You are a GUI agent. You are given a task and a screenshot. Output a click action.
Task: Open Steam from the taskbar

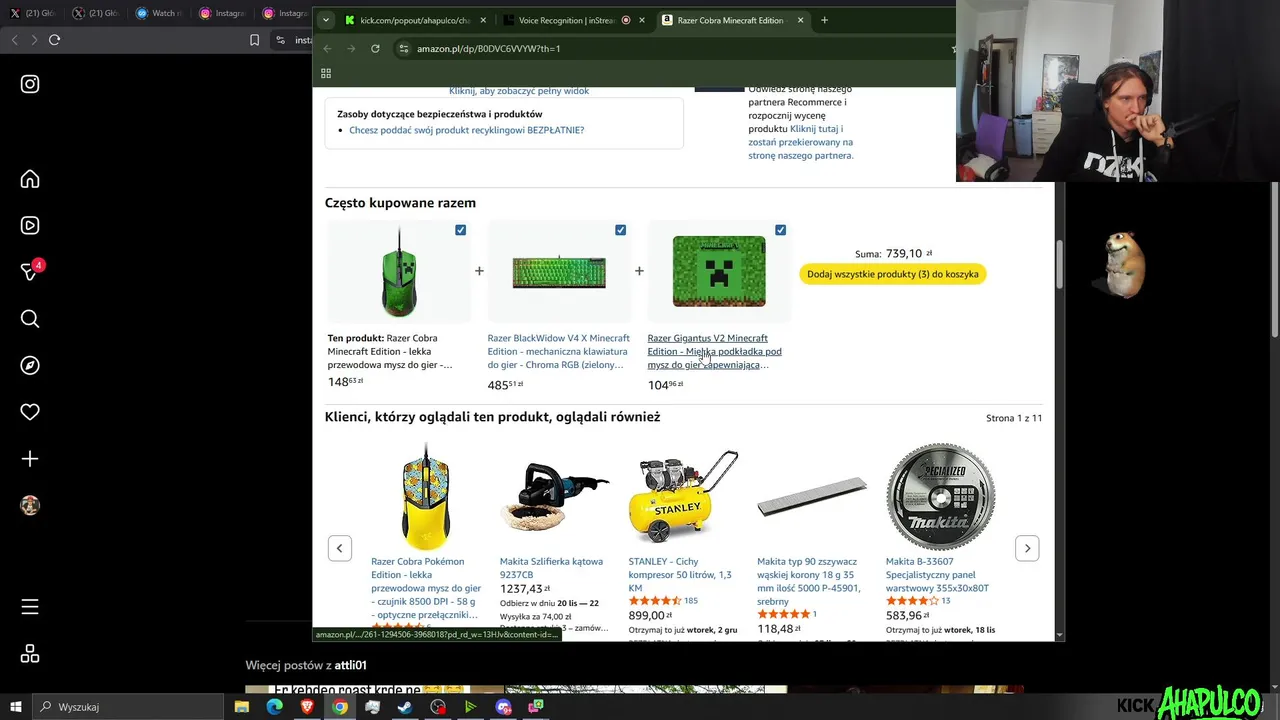click(x=405, y=707)
